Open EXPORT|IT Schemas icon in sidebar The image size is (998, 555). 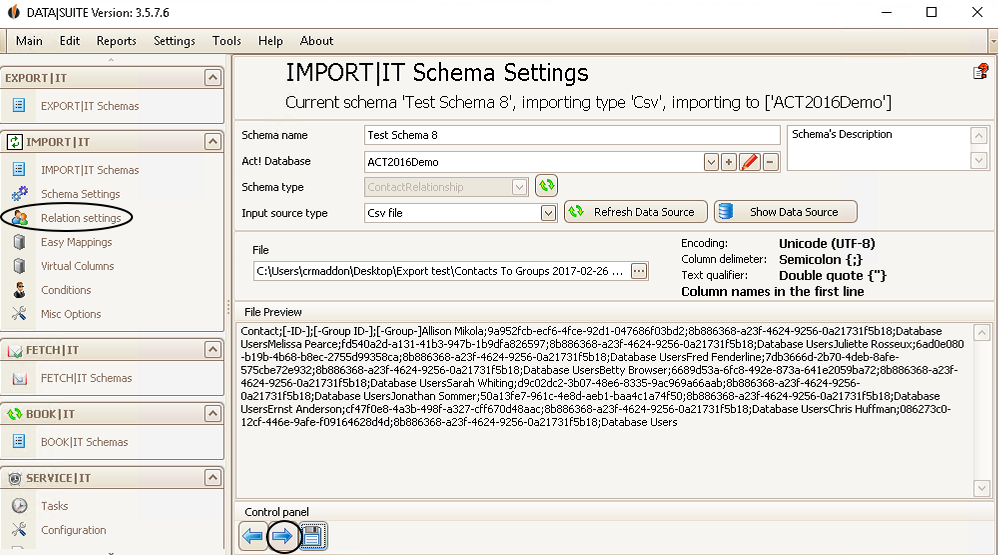[x=19, y=105]
